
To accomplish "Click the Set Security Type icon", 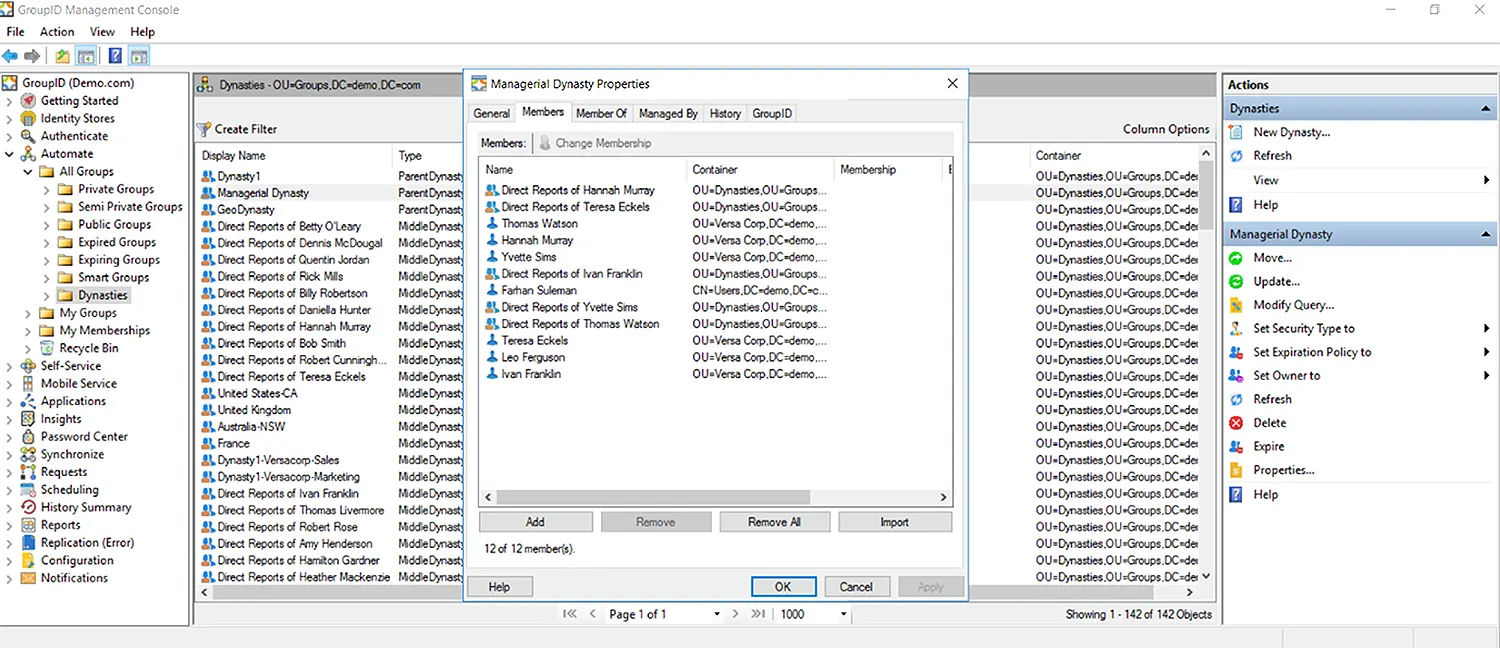I will pyautogui.click(x=1236, y=329).
